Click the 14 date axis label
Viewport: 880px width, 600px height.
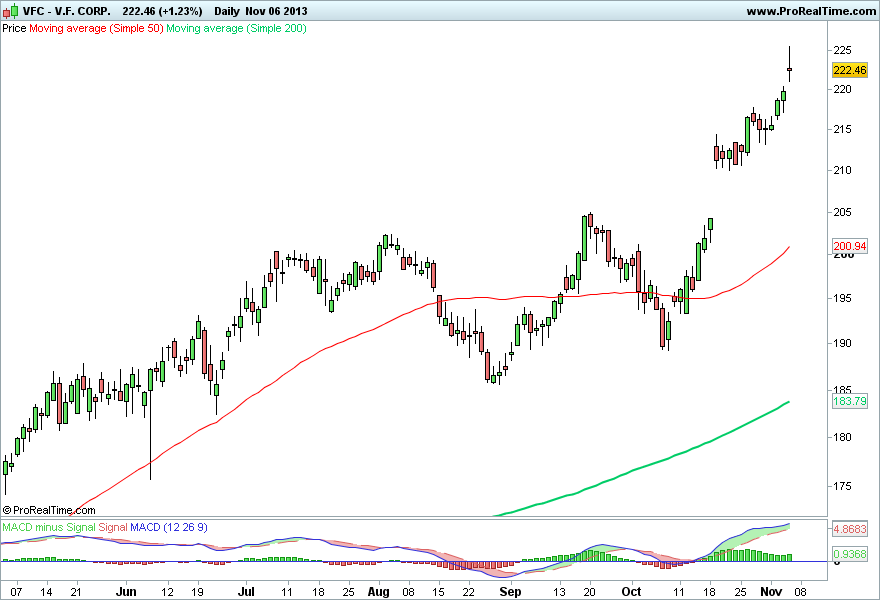[47, 592]
